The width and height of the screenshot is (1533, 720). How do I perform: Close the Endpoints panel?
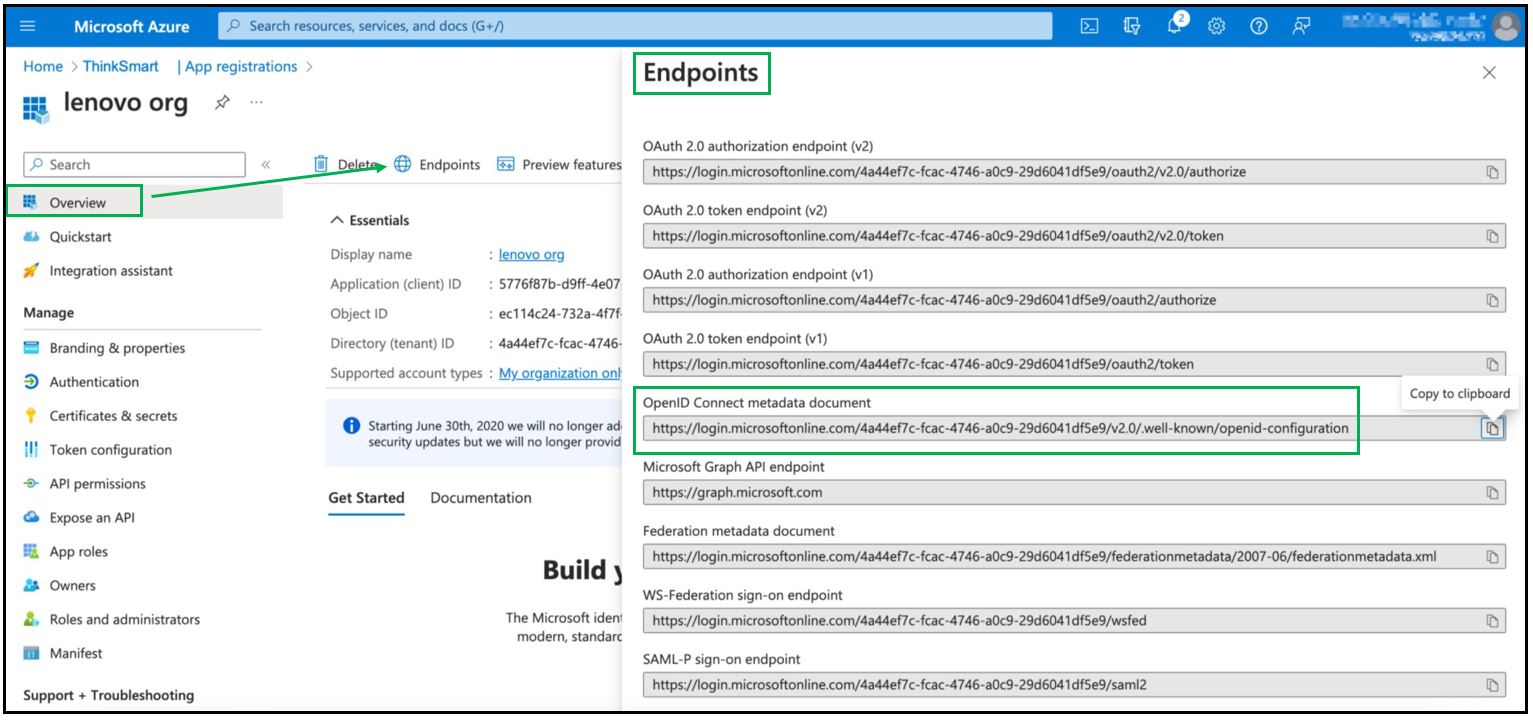pyautogui.click(x=1489, y=72)
